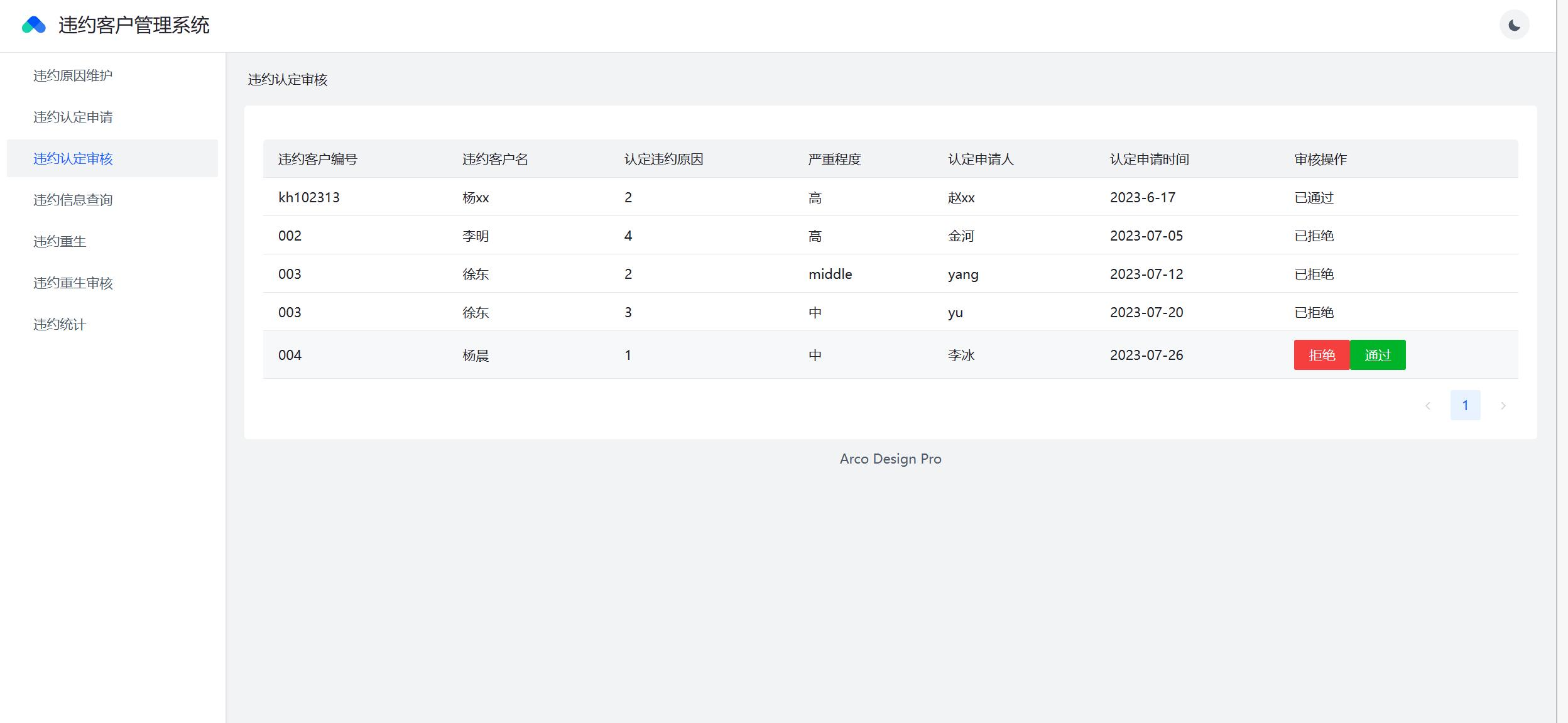Open 违约认定申请 menu item
This screenshot has width=1568, height=723.
(x=73, y=117)
